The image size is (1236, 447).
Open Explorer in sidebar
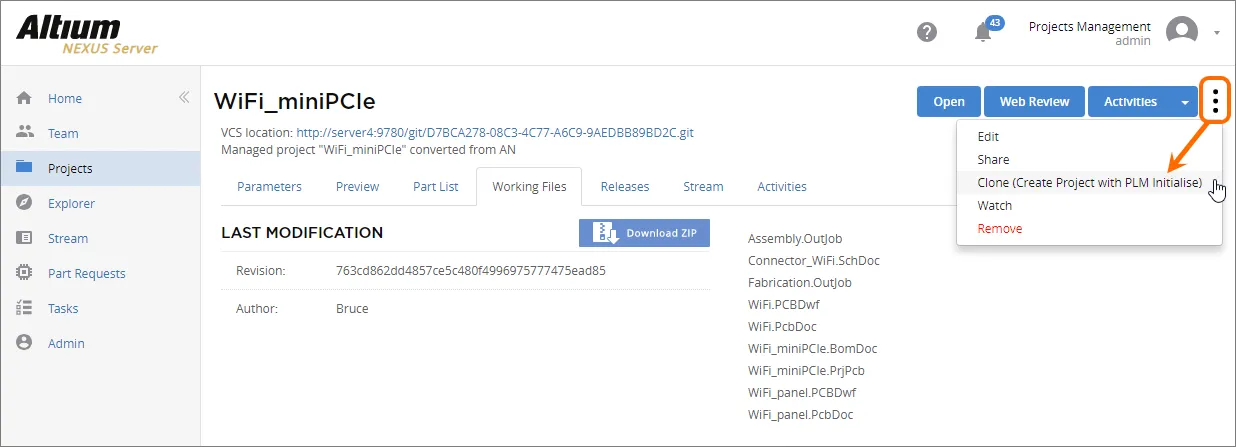[71, 203]
